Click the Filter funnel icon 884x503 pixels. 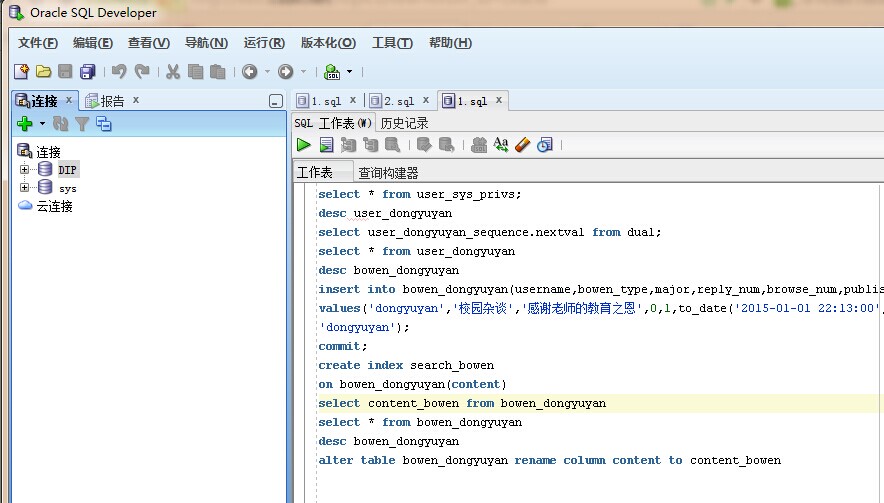click(x=82, y=123)
